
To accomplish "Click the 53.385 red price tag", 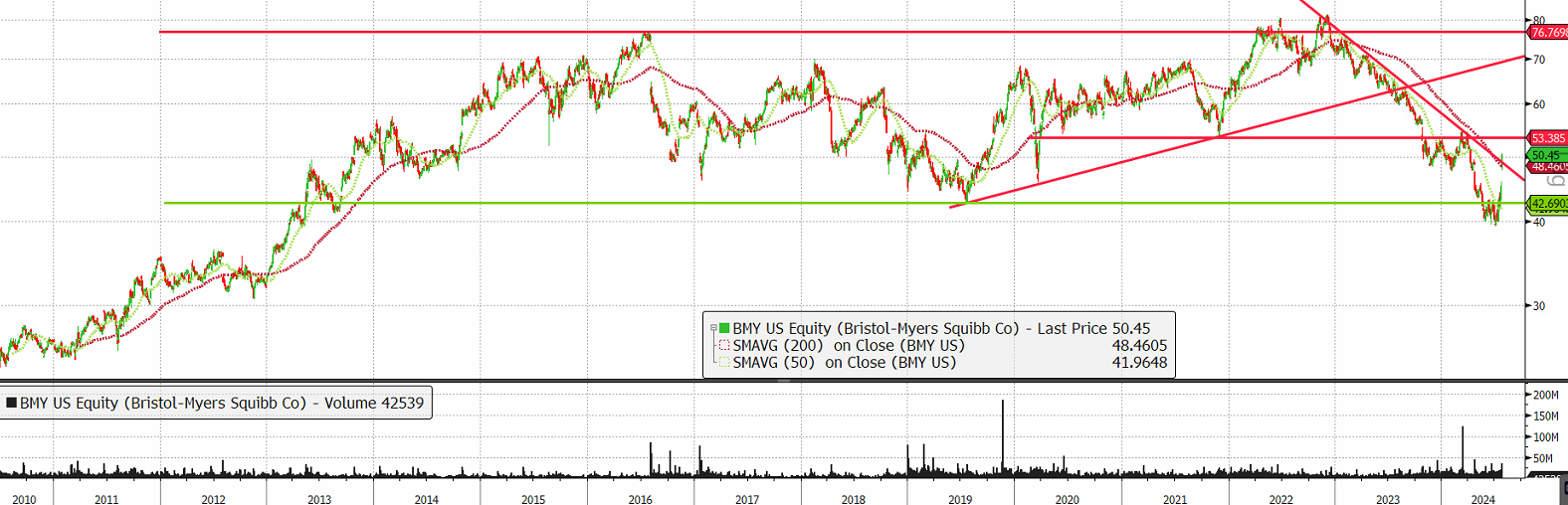I will [x=1548, y=138].
